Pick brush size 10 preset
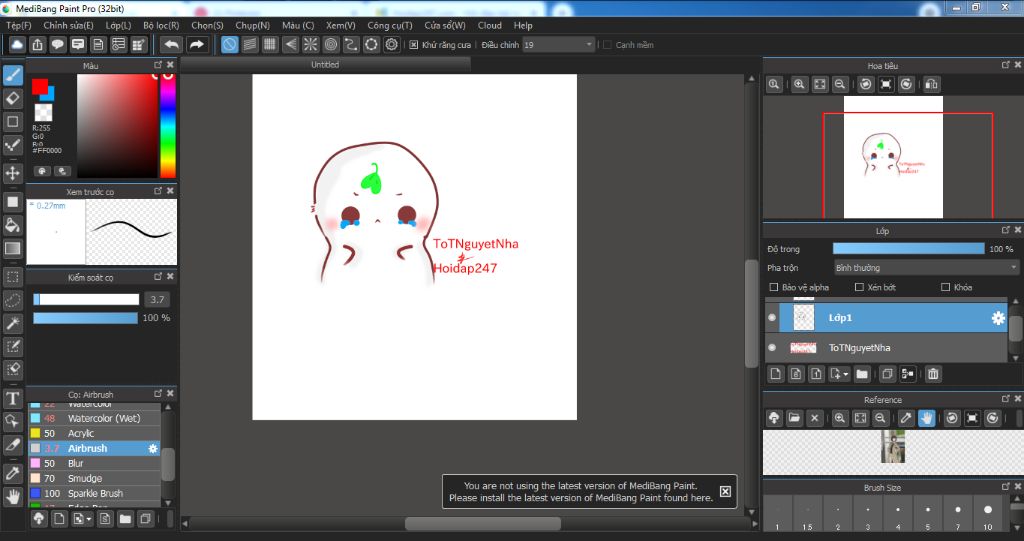1024x541 pixels. tap(987, 515)
